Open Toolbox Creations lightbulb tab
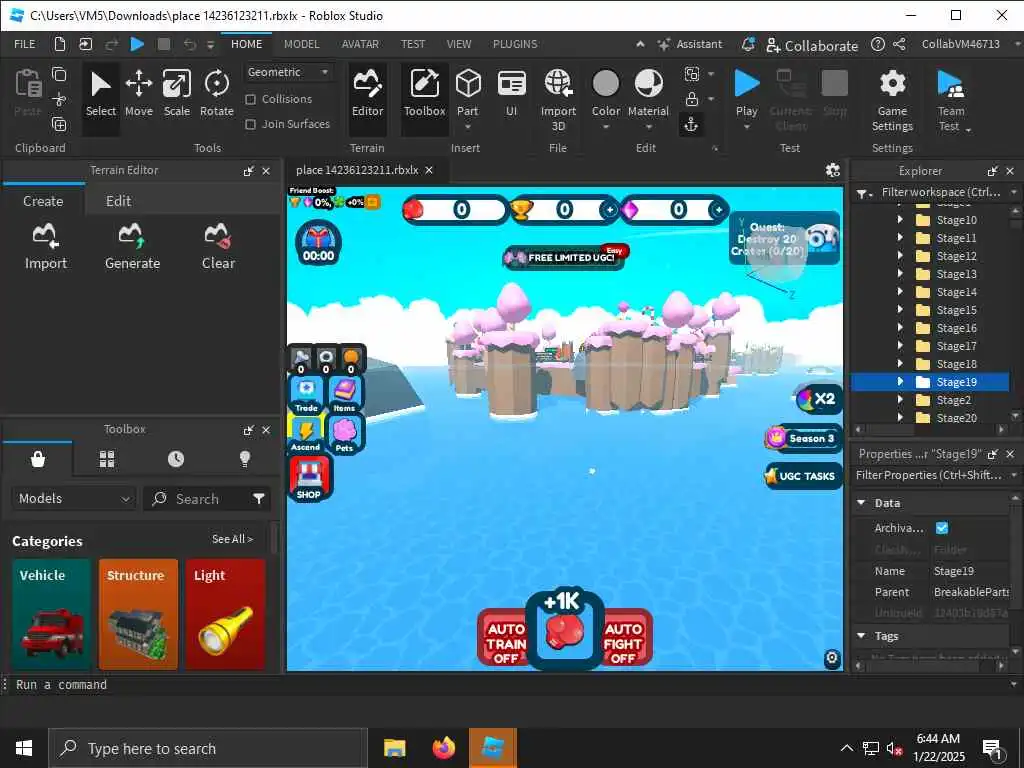The height and width of the screenshot is (768, 1024). coord(245,459)
